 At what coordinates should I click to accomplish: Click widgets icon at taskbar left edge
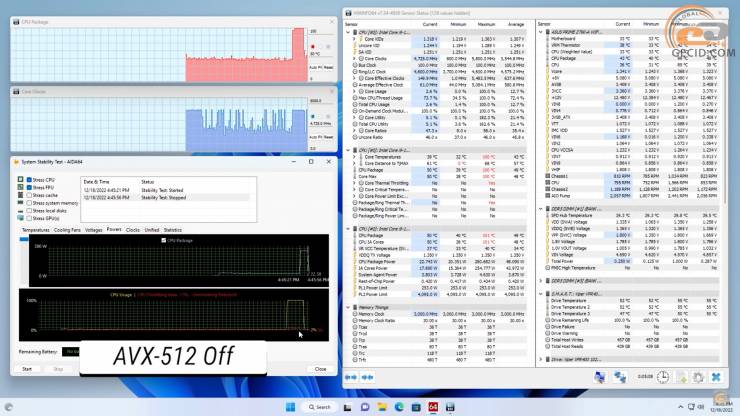[8, 407]
